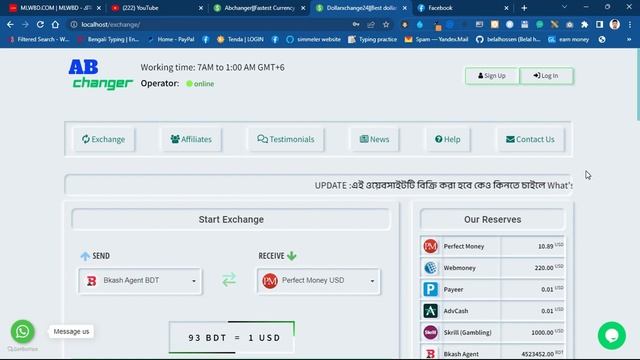Reload the page with refresh icon
Screen dimensions: 640x360
[40, 24]
